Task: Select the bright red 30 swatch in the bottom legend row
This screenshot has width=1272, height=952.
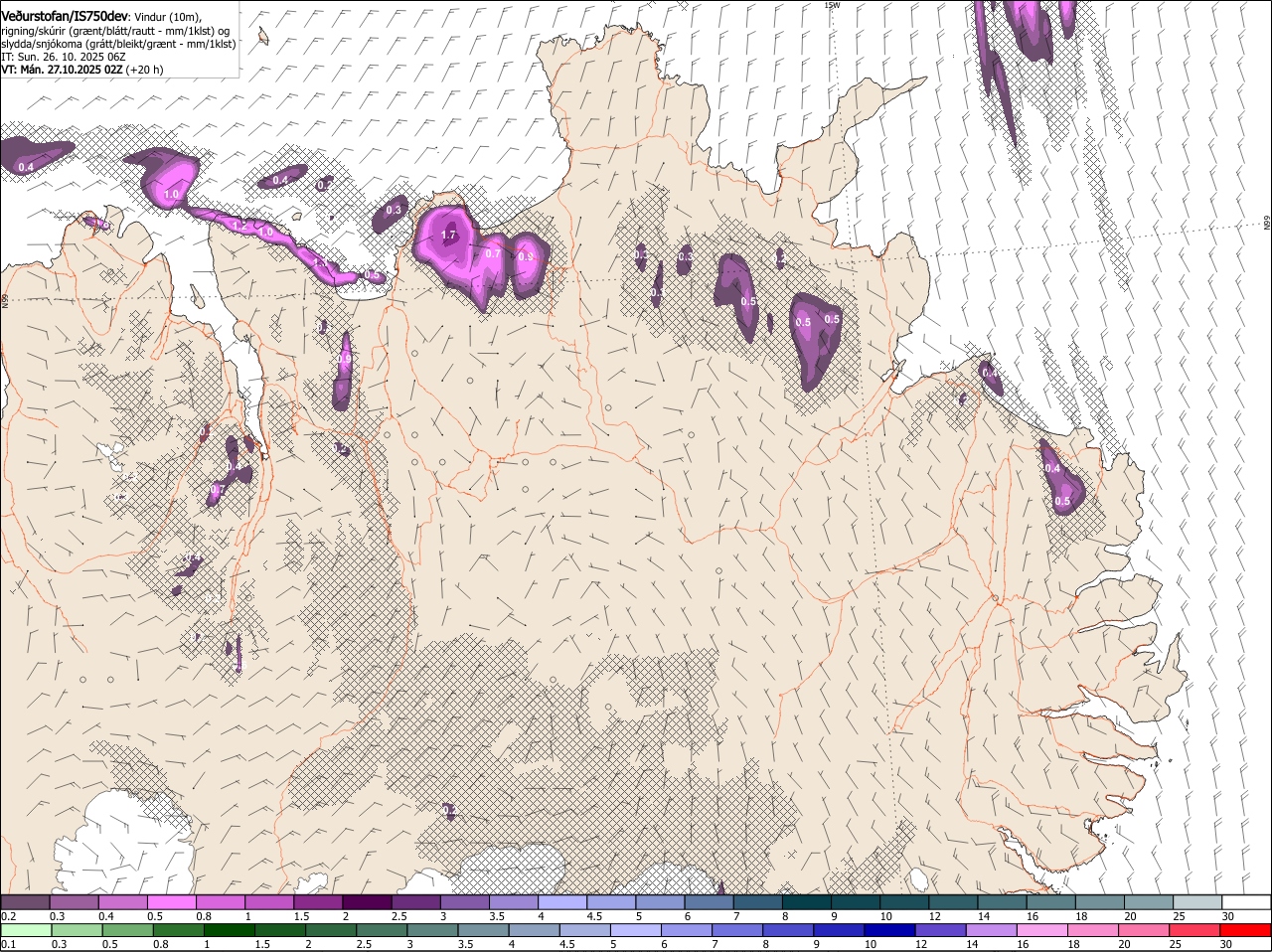Action: (x=1246, y=931)
